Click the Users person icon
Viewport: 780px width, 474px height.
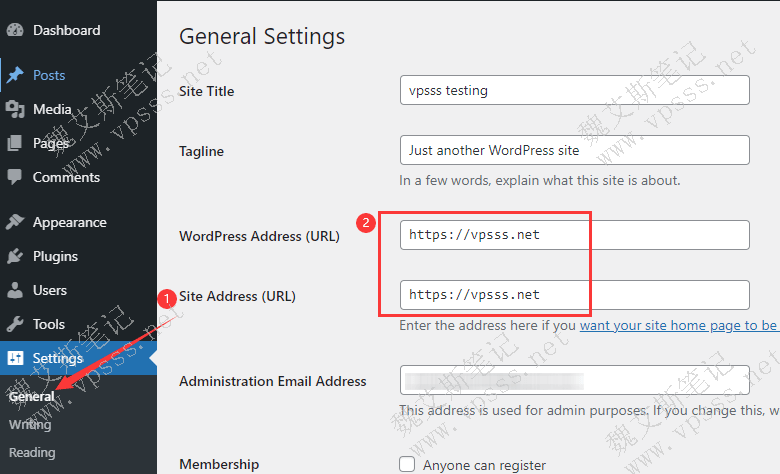pyautogui.click(x=15, y=290)
